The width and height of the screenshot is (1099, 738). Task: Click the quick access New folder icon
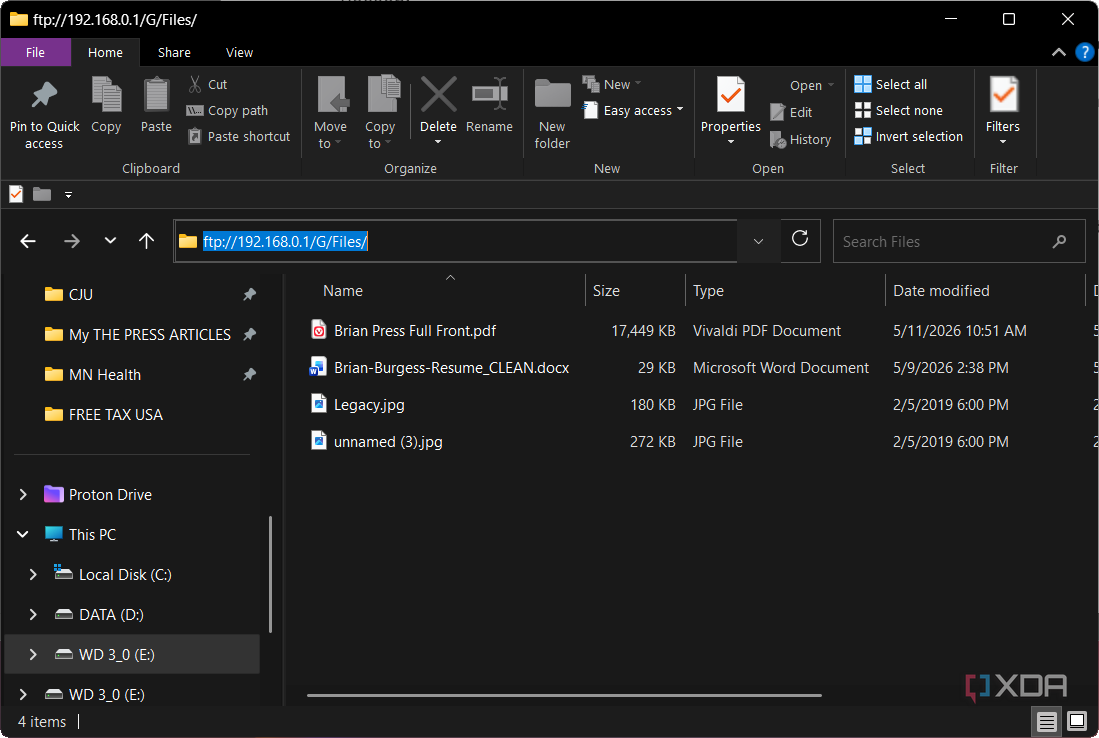42,194
